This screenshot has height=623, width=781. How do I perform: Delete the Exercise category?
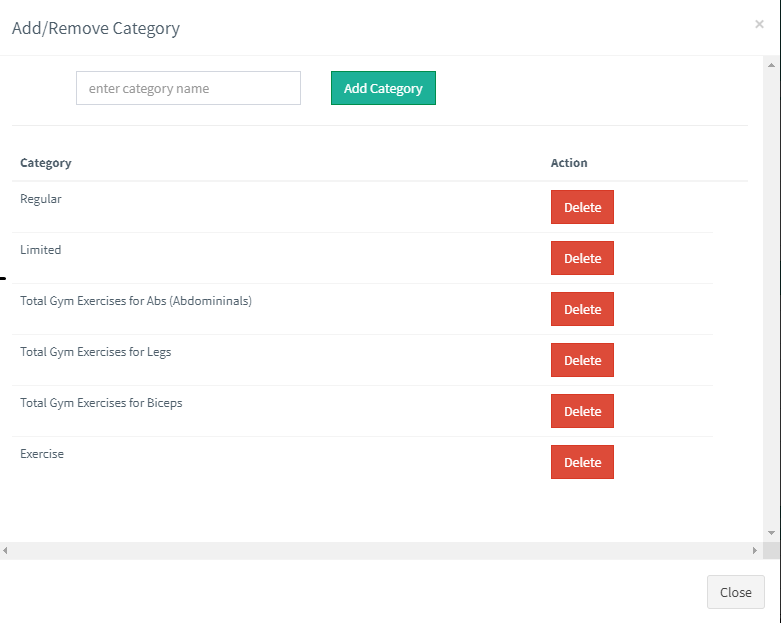(582, 462)
